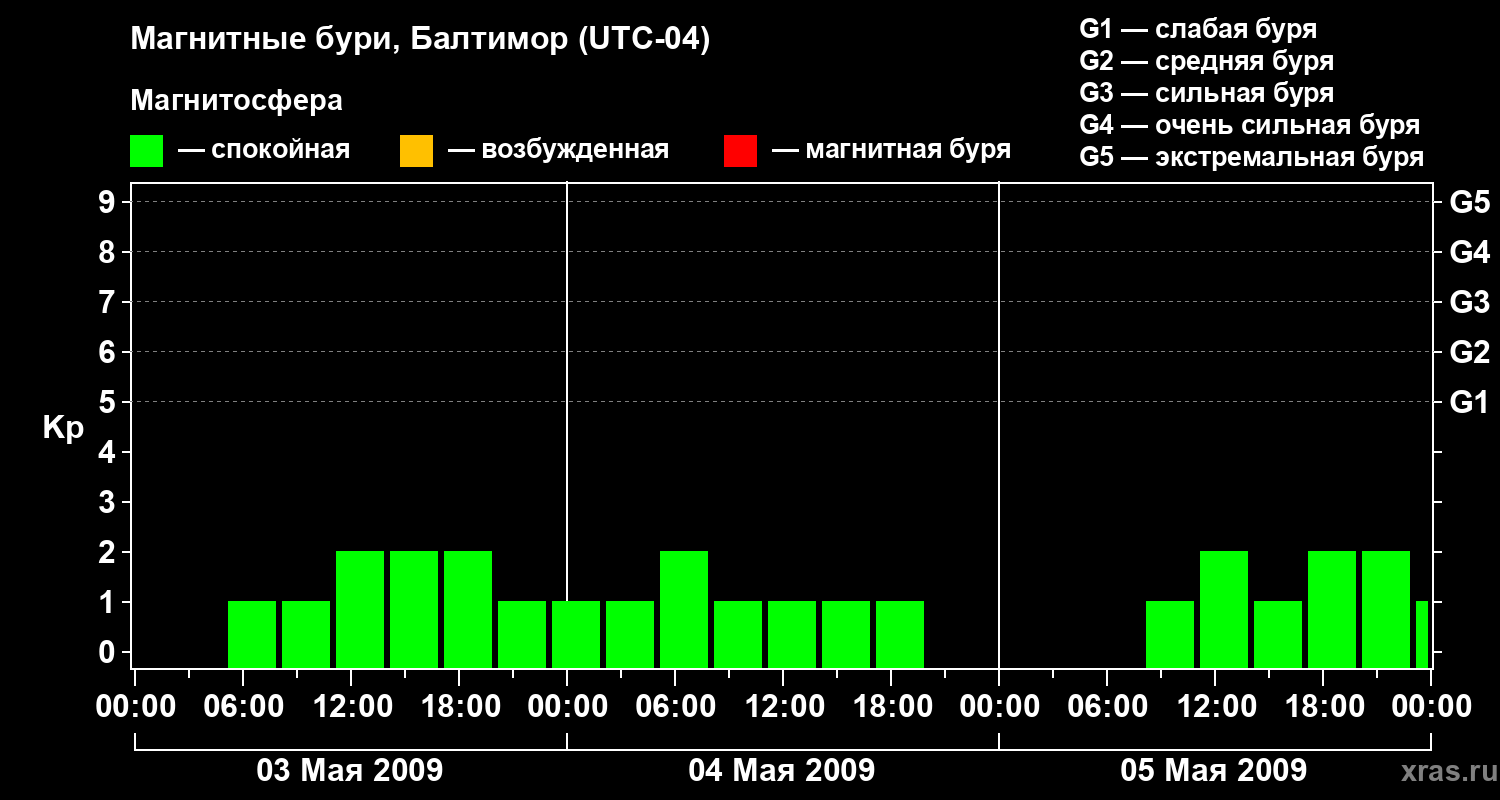Image resolution: width=1500 pixels, height=800 pixels.
Task: Click the '18:00' time label under 05 Мая
Action: click(x=1323, y=707)
